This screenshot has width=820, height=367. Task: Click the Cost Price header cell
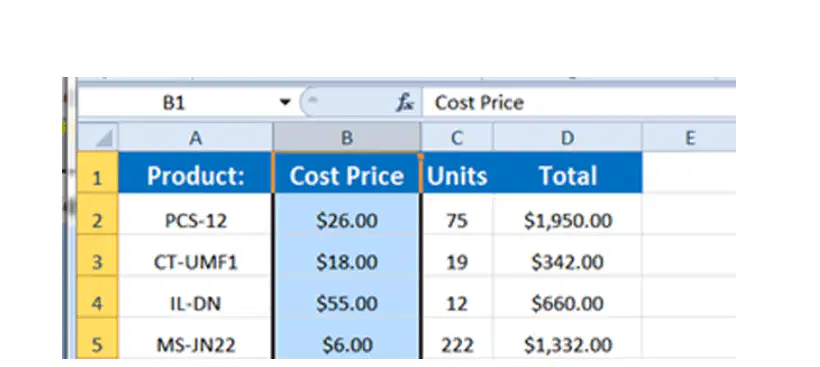[347, 173]
